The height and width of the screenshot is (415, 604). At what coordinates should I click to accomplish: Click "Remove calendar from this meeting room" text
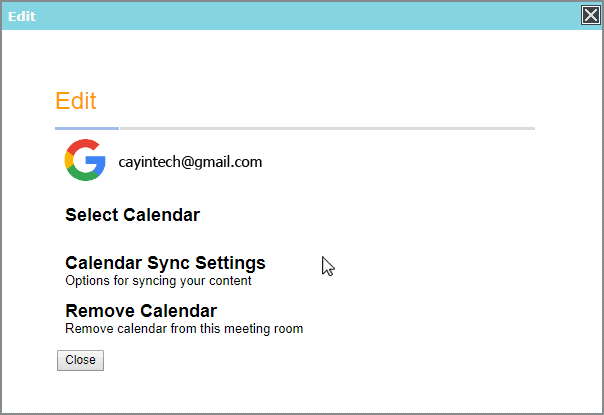183,328
